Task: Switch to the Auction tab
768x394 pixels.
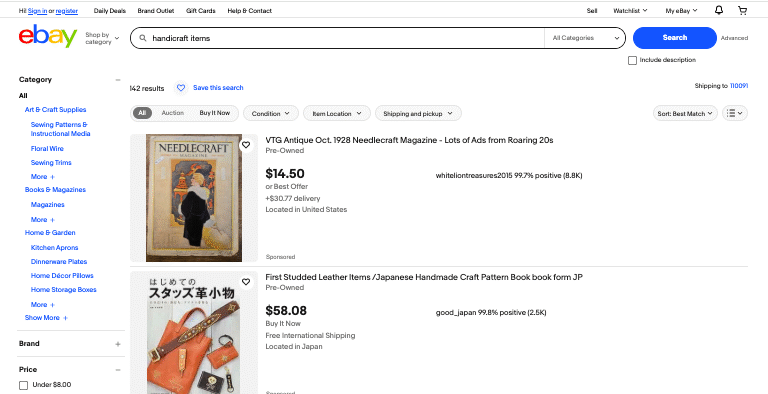Action: (172, 113)
